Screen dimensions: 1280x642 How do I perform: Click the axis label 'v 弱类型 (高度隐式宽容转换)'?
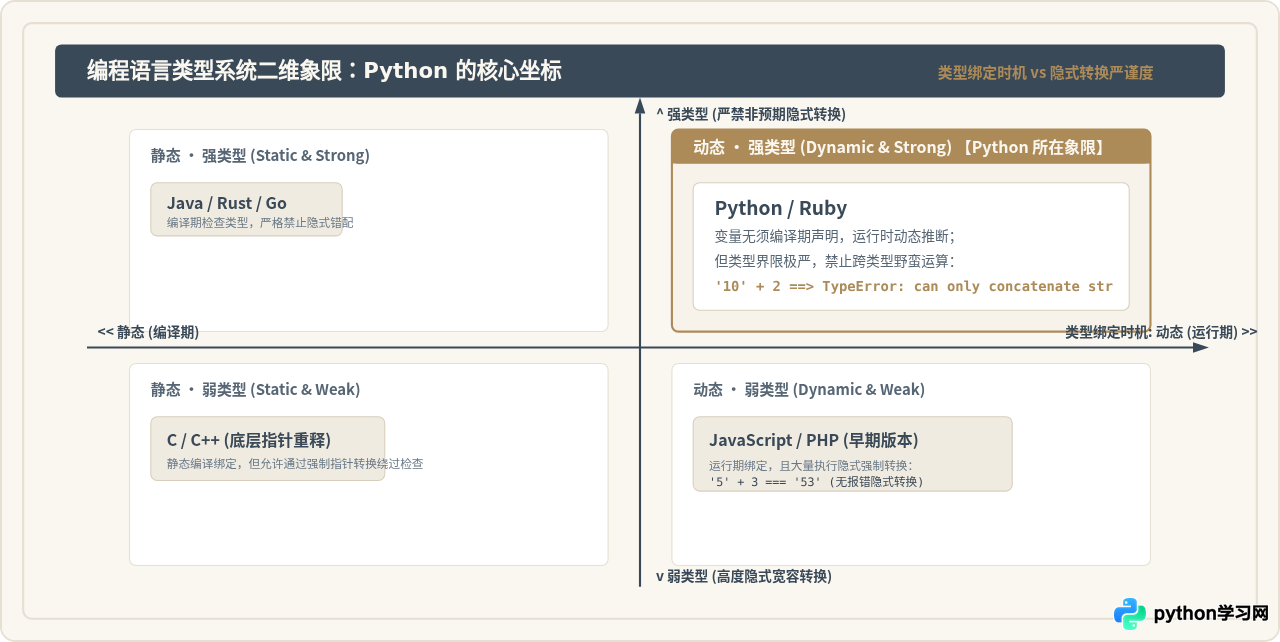(744, 577)
